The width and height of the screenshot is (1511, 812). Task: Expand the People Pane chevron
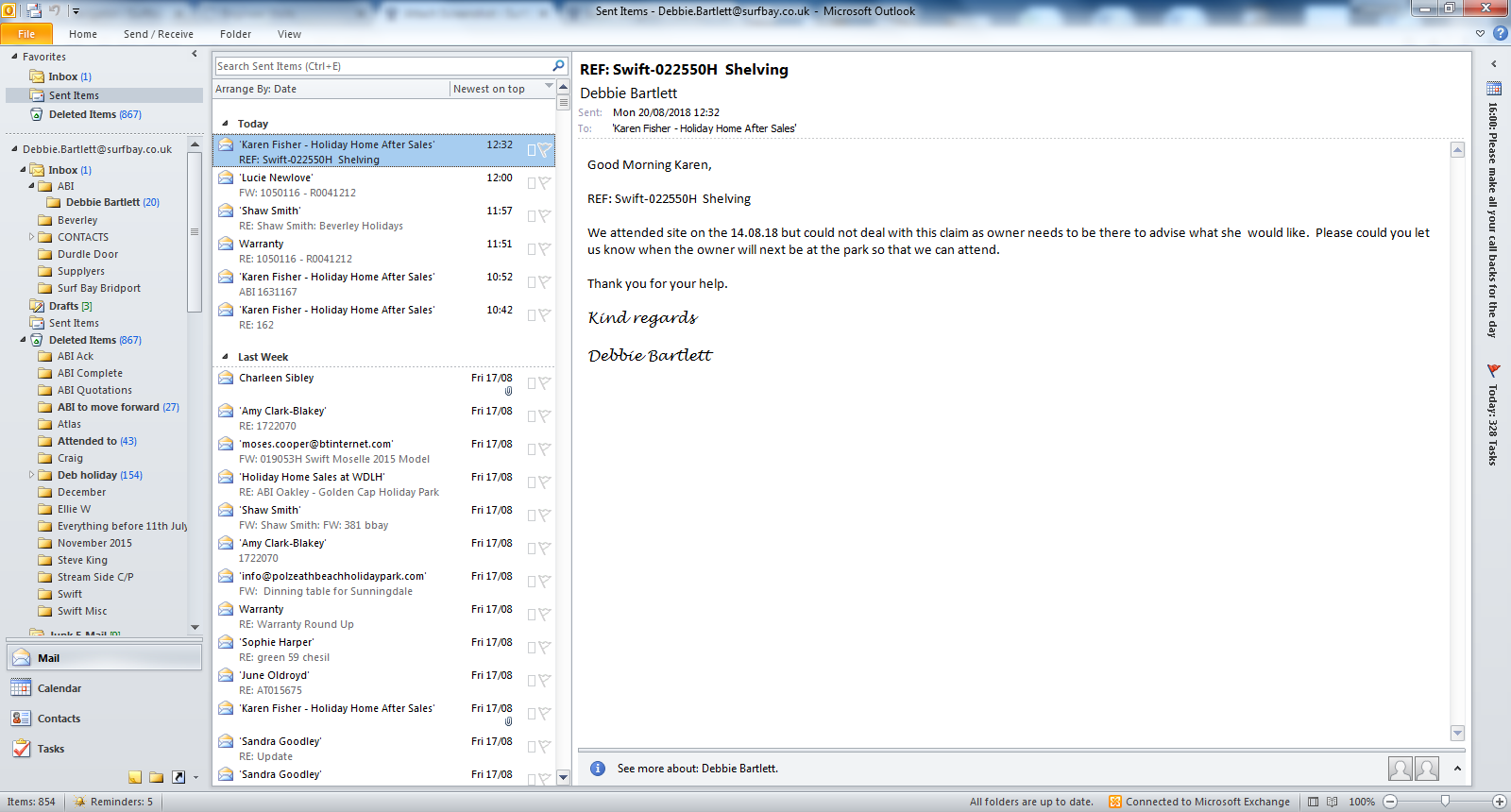1457,769
